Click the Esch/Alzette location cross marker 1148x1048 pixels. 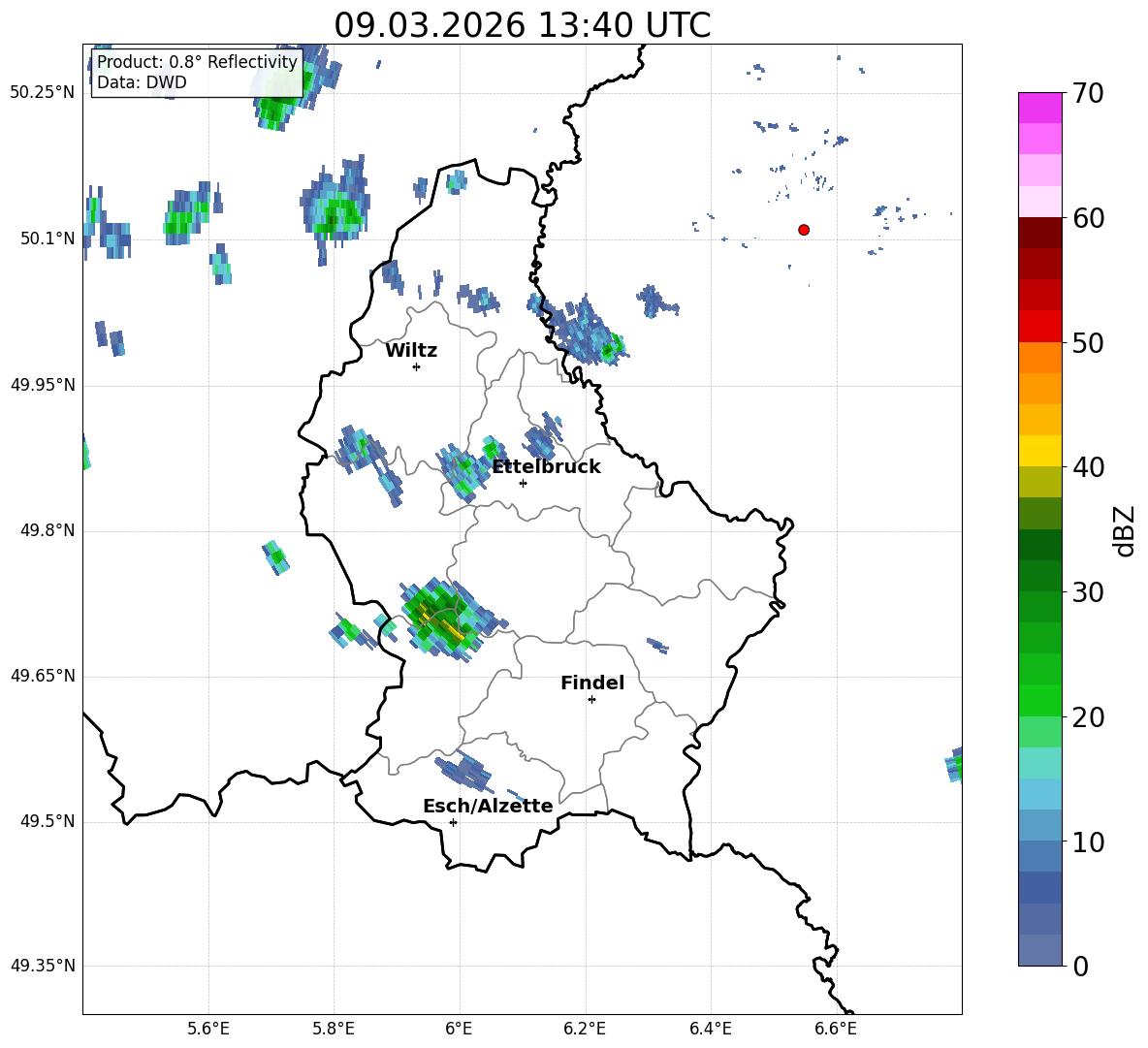tap(453, 822)
